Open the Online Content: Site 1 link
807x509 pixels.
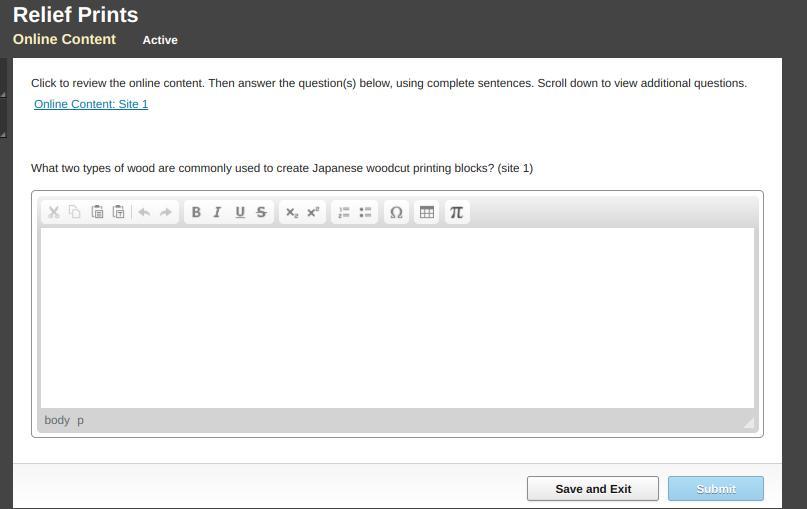[91, 104]
